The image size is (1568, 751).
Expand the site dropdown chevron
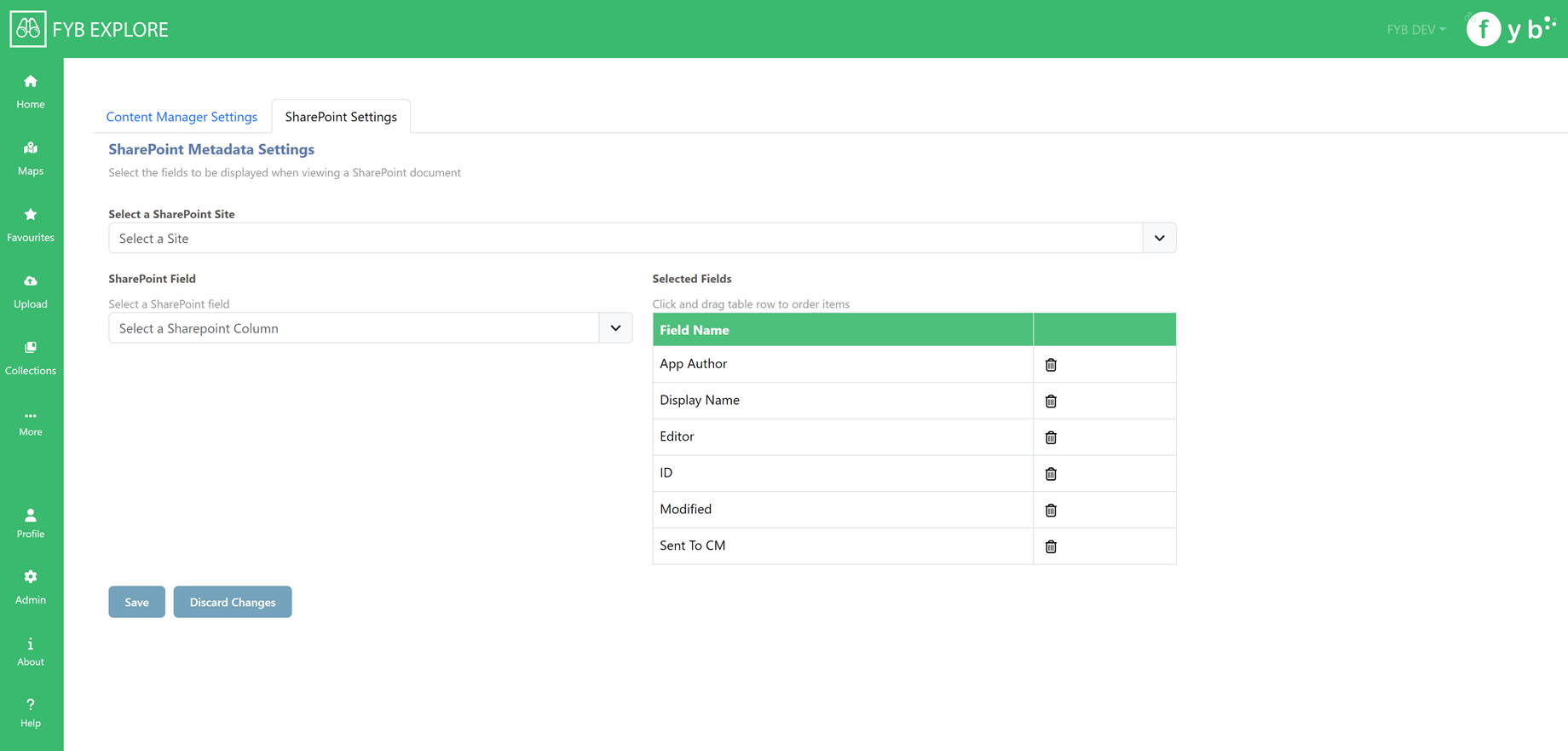tap(1159, 238)
